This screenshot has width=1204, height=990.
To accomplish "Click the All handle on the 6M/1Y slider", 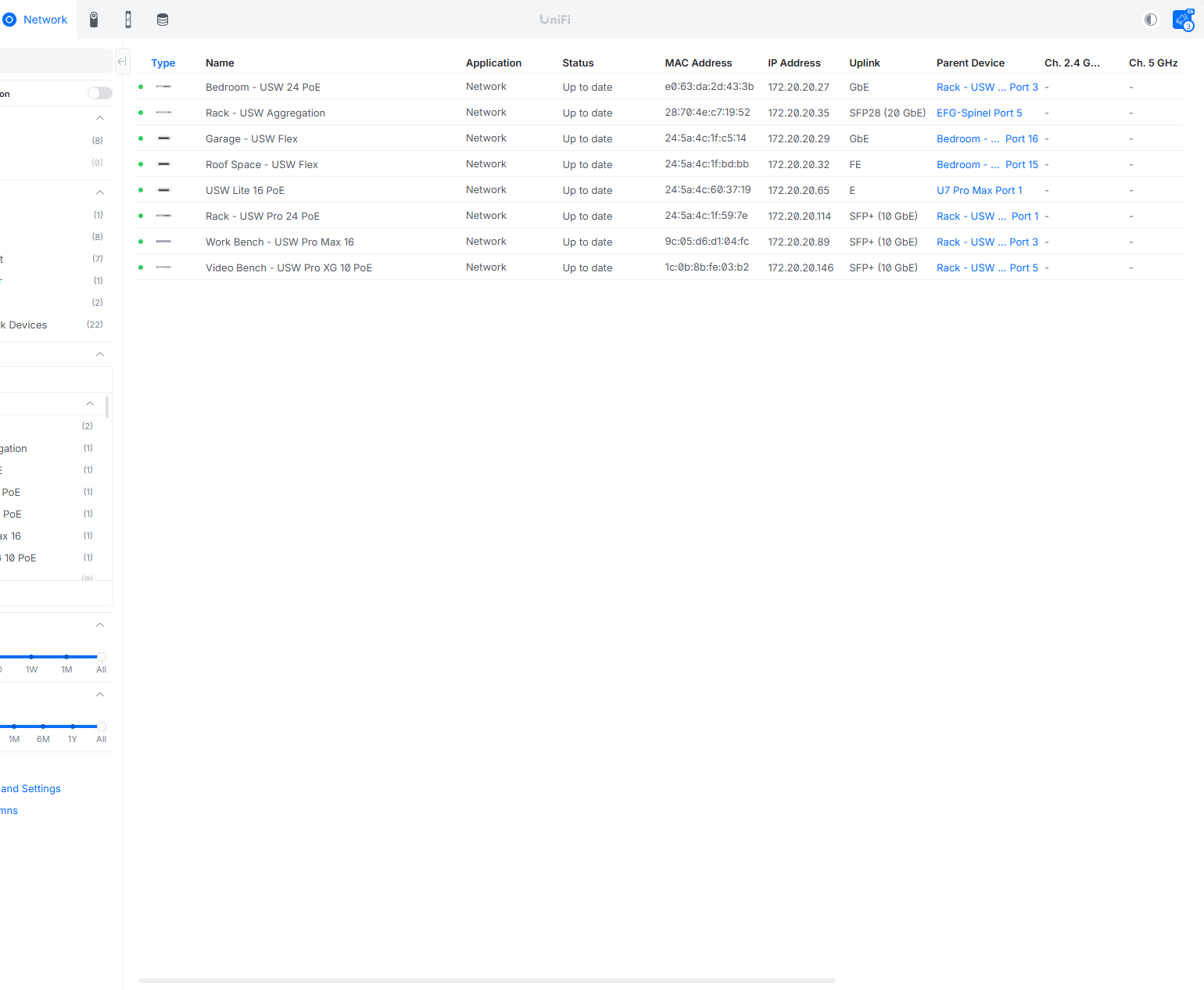I will 102,726.
